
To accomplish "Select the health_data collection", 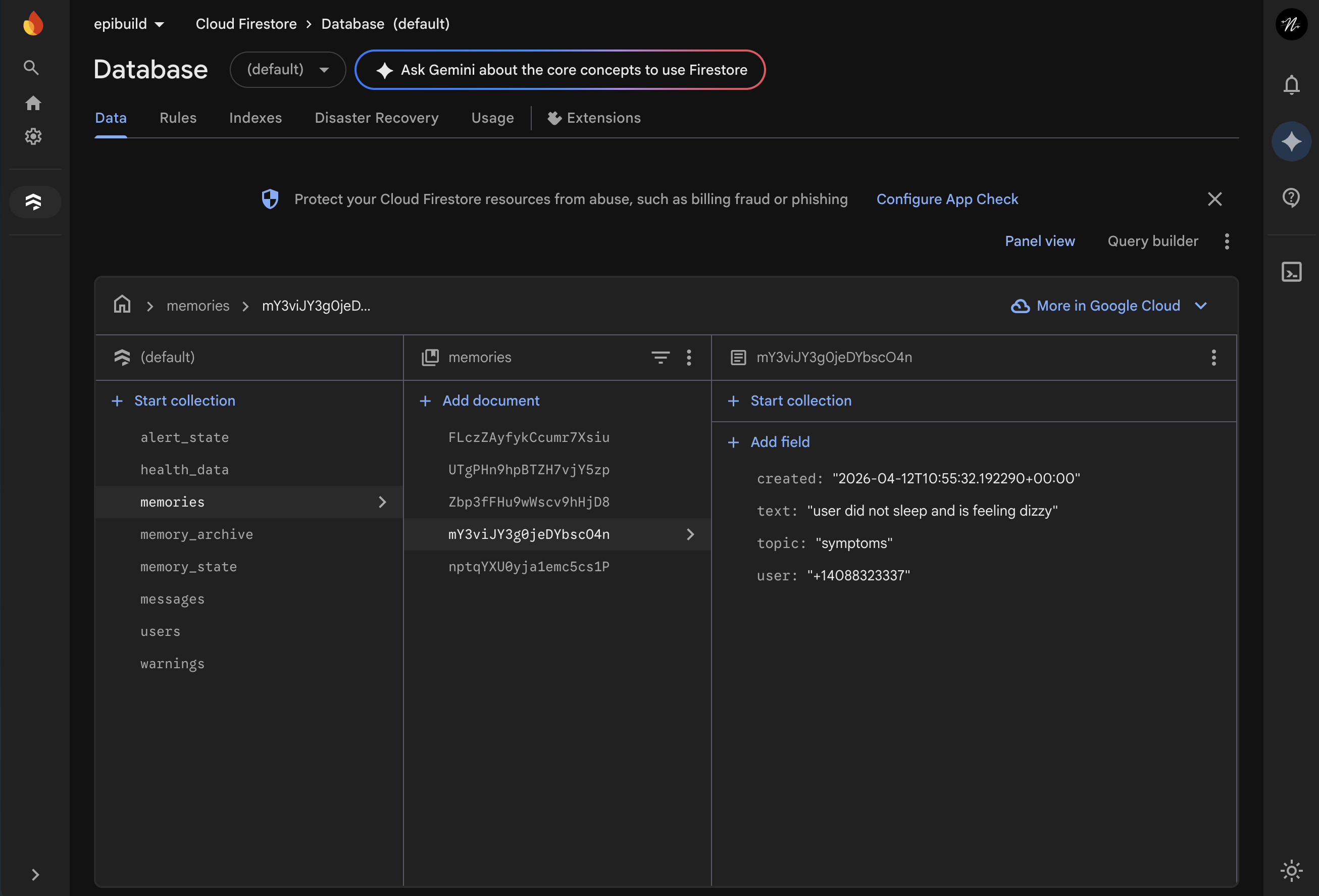I will pyautogui.click(x=184, y=470).
